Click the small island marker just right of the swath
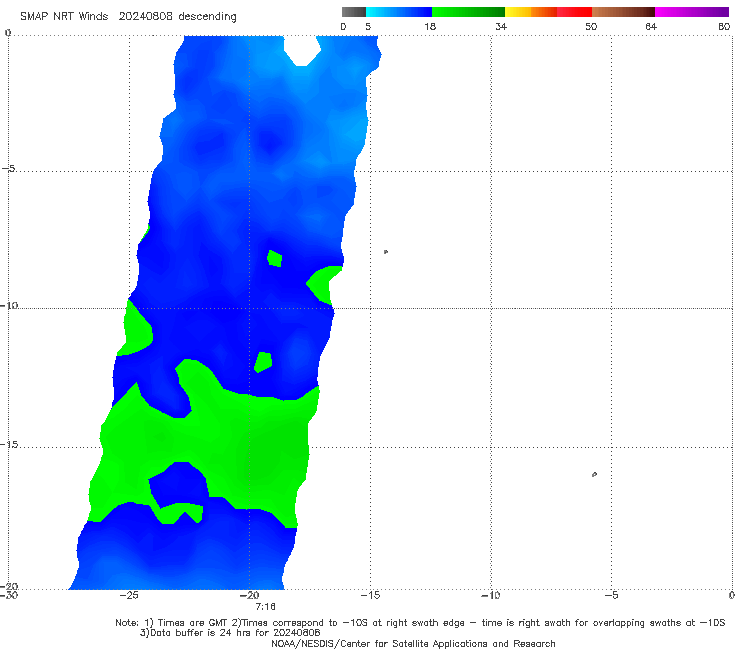This screenshot has height=650, width=740. click(386, 252)
